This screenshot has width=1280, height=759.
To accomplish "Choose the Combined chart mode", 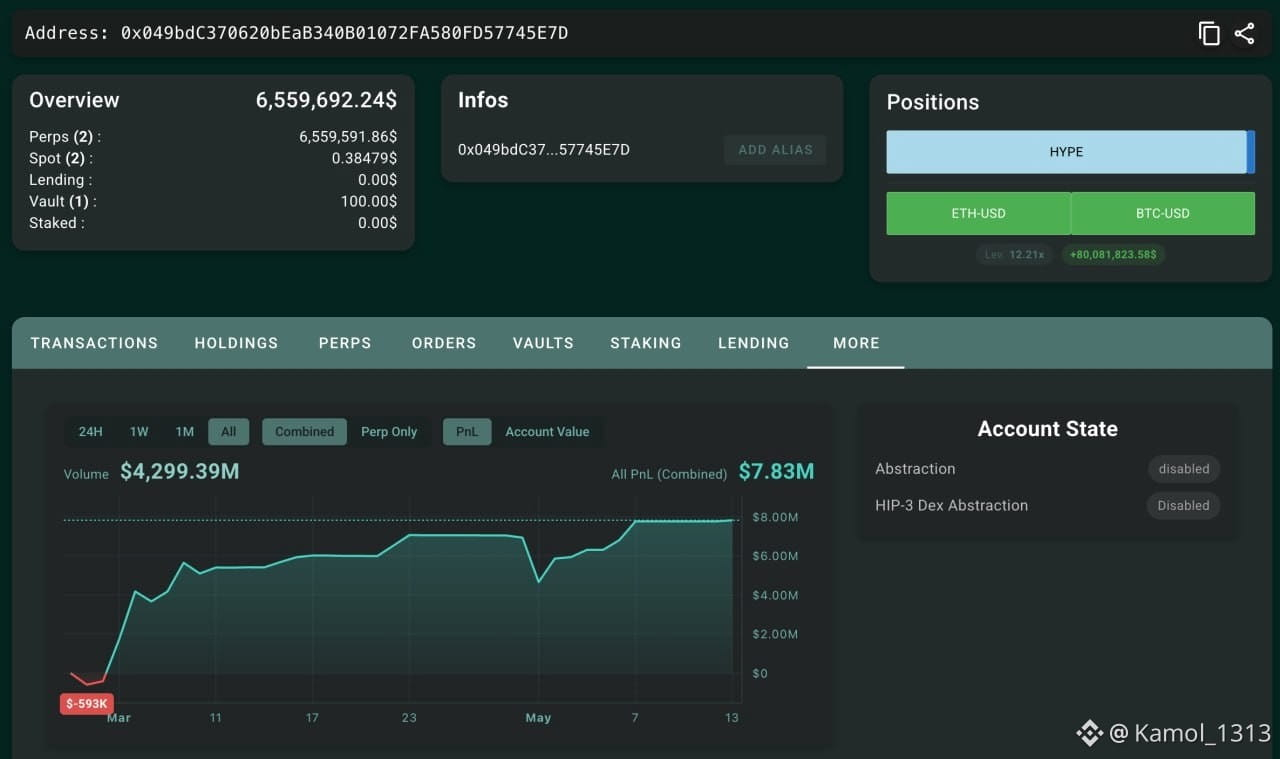I will pyautogui.click(x=304, y=432).
